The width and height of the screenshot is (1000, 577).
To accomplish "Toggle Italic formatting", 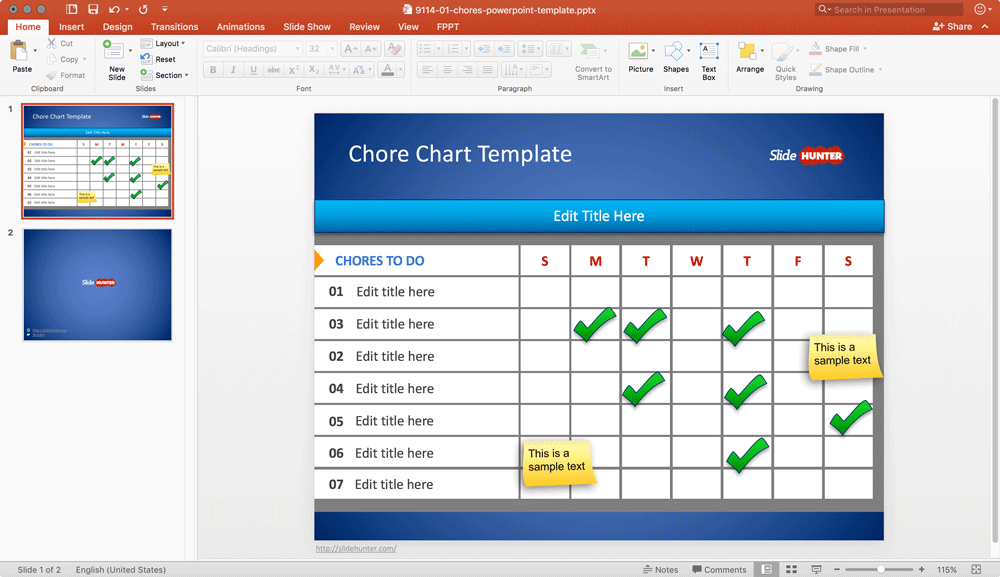I will [233, 69].
